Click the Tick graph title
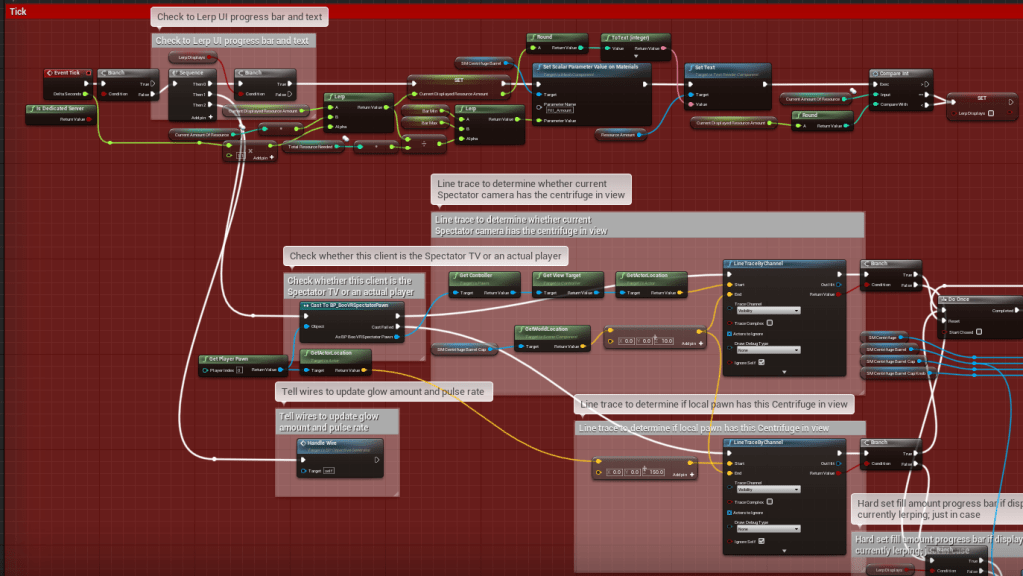The image size is (1023, 576). click(18, 11)
